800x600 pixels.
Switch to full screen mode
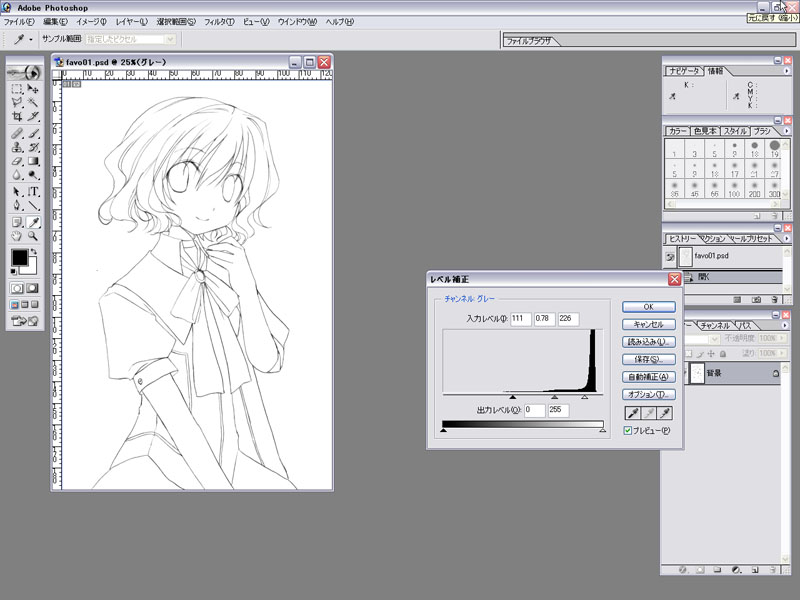(35, 305)
